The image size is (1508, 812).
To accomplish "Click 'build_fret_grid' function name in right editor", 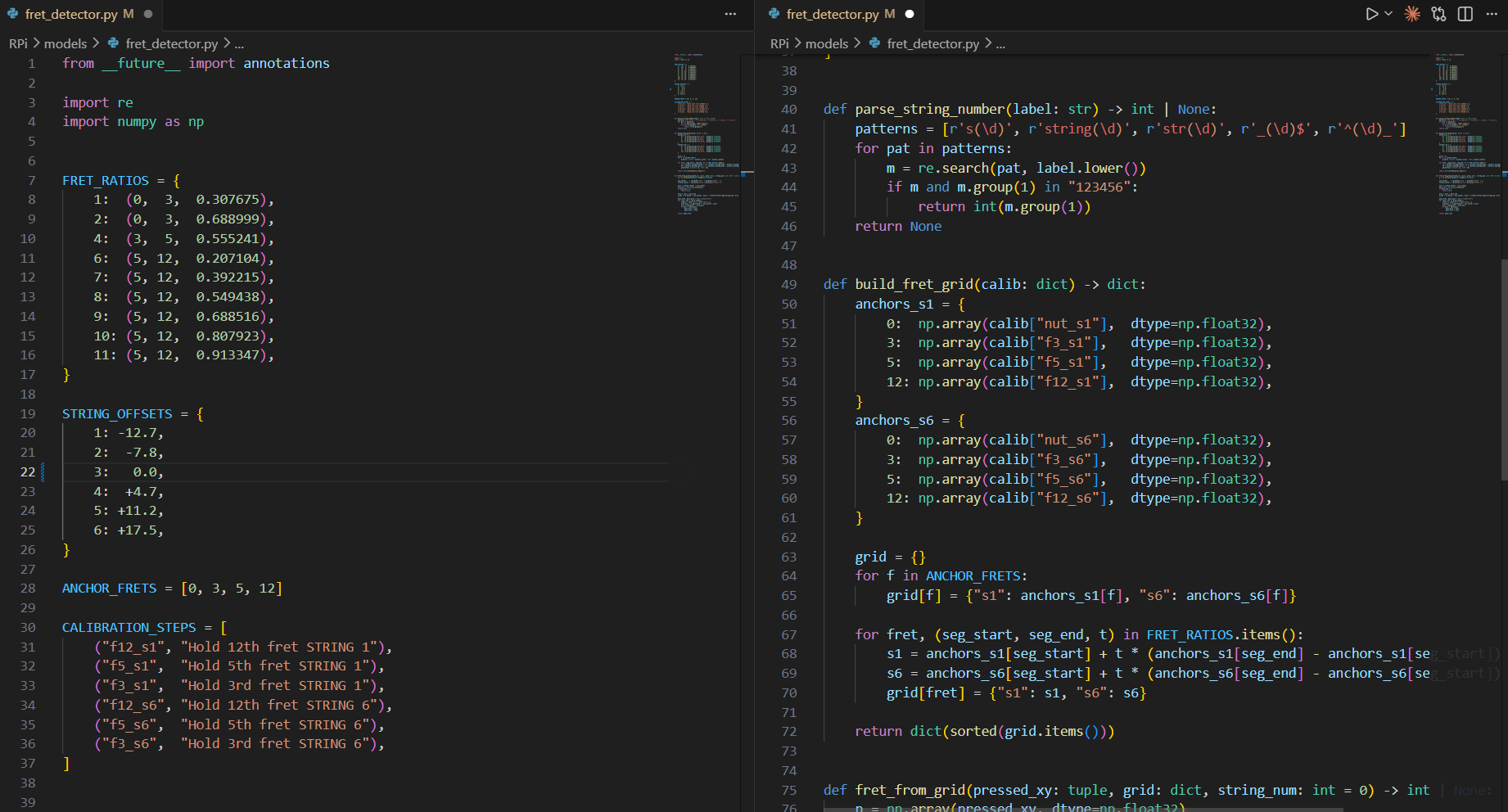I will (x=914, y=285).
